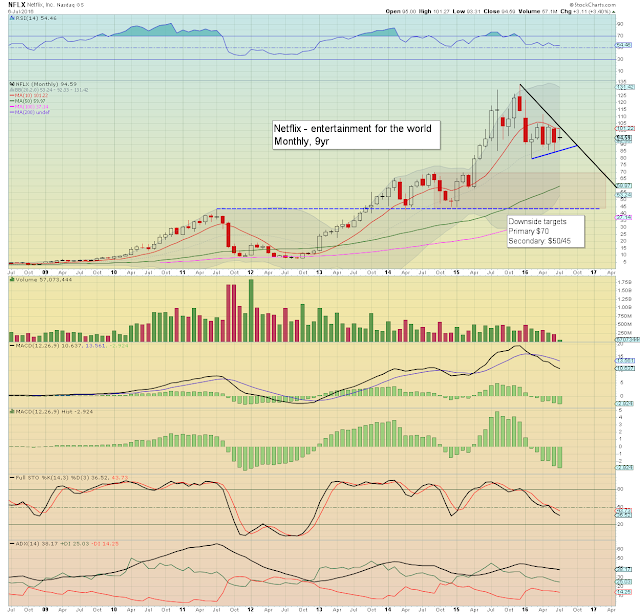
Task: Click the "Netflix - entertainment for the world" annotation
Action: pos(352,129)
